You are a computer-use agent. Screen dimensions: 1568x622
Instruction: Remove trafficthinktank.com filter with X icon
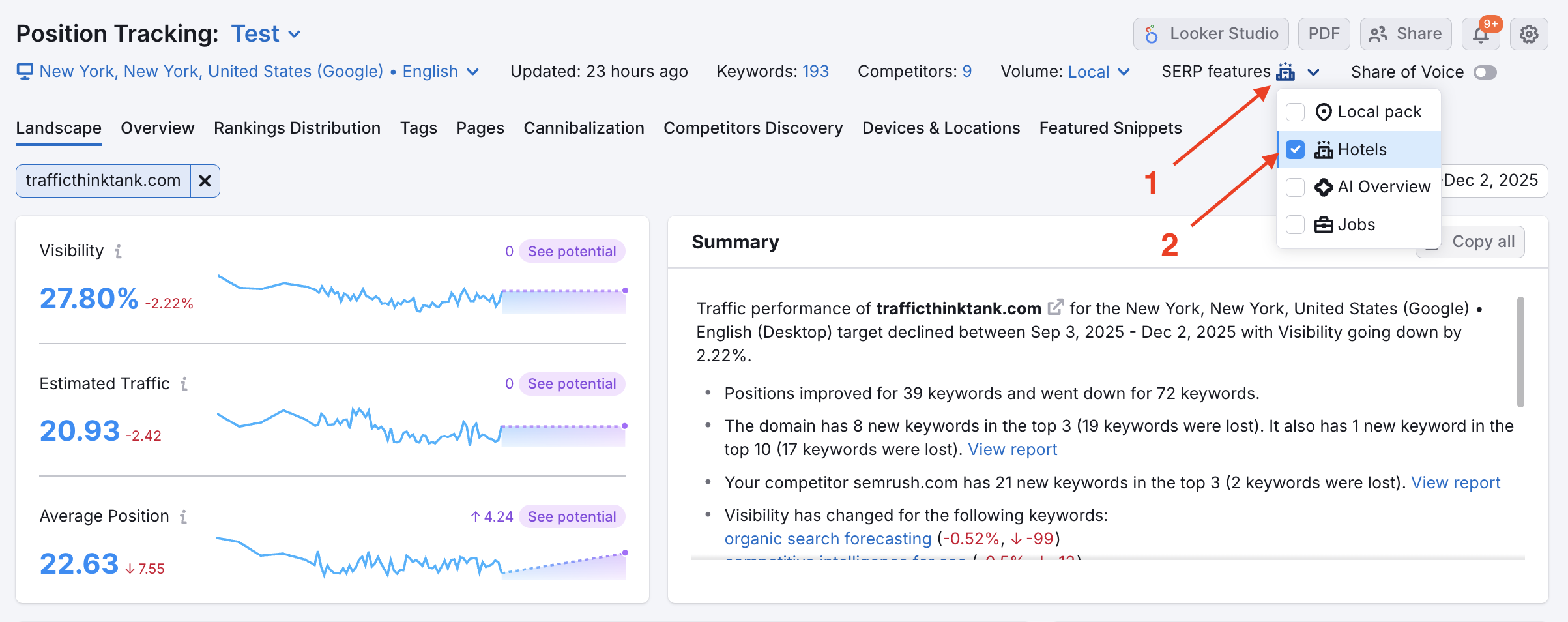[x=205, y=181]
